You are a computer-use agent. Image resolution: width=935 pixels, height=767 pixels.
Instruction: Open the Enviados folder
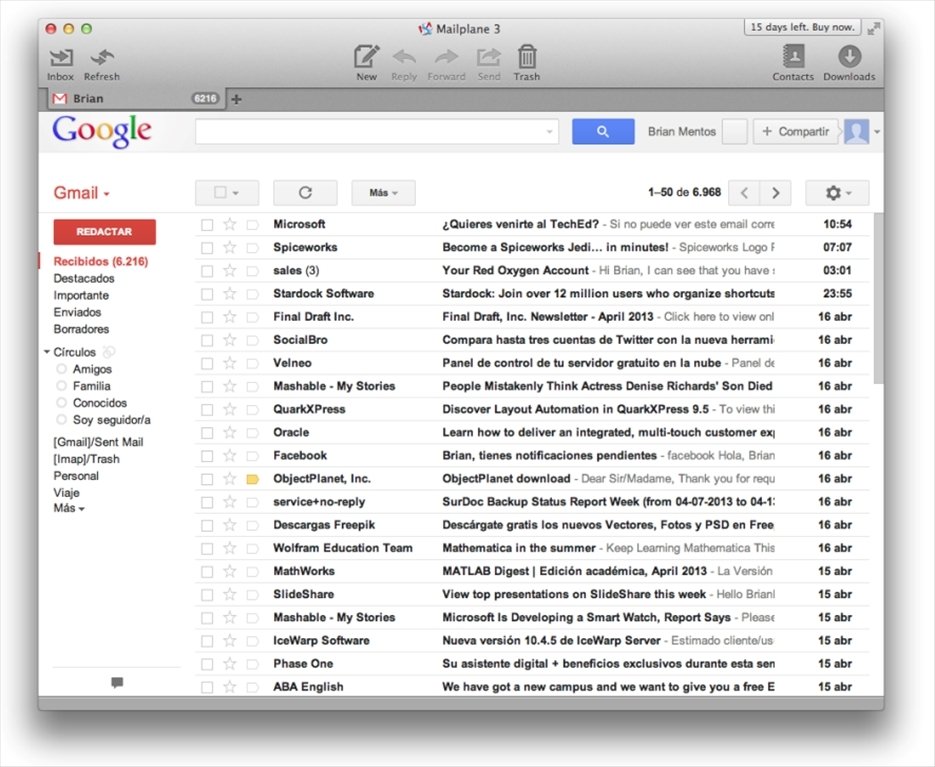click(77, 312)
